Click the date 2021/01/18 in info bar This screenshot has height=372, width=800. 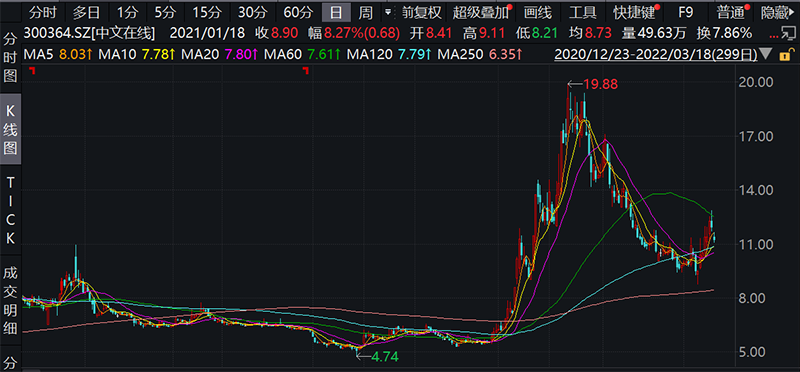coord(207,34)
